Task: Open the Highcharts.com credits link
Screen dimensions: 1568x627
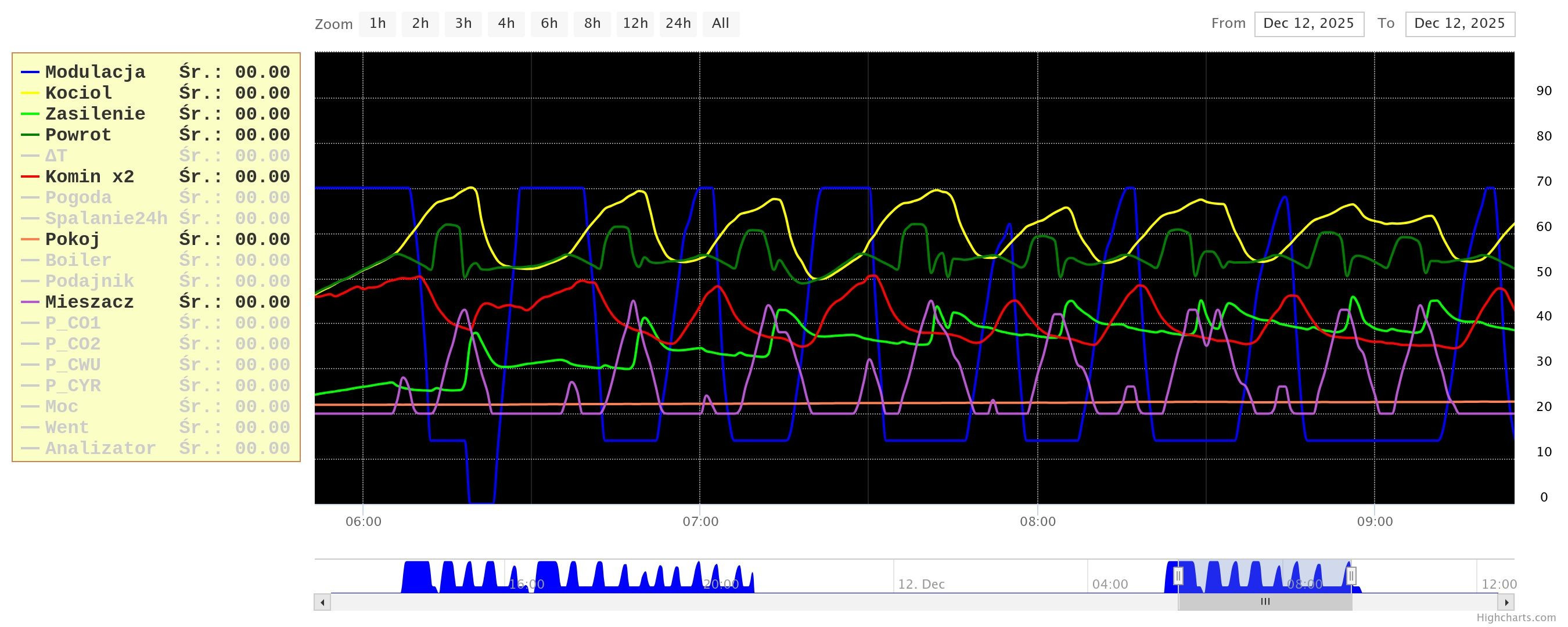Action: pos(1515,618)
